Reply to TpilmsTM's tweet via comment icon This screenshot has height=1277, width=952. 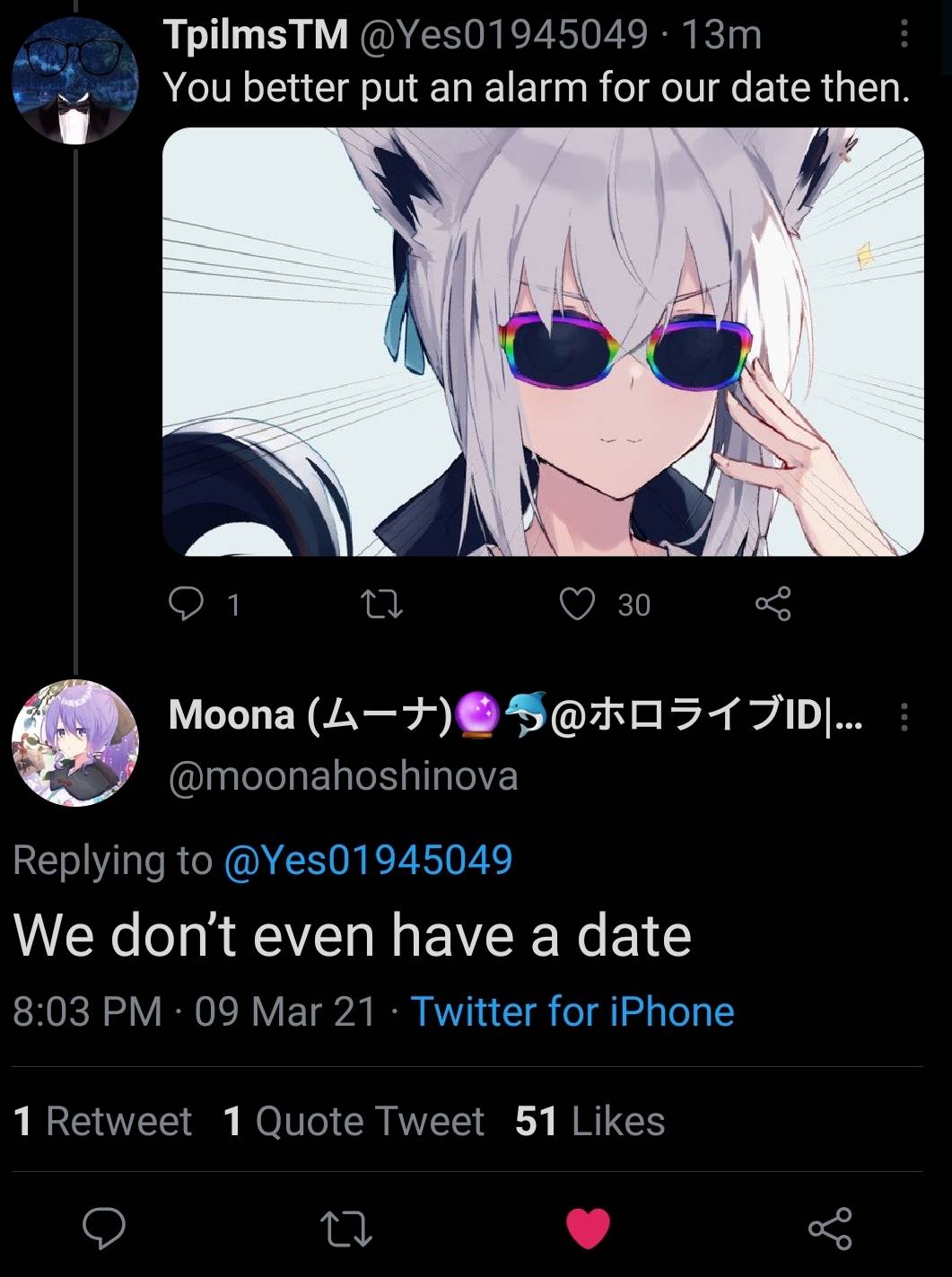tap(187, 604)
